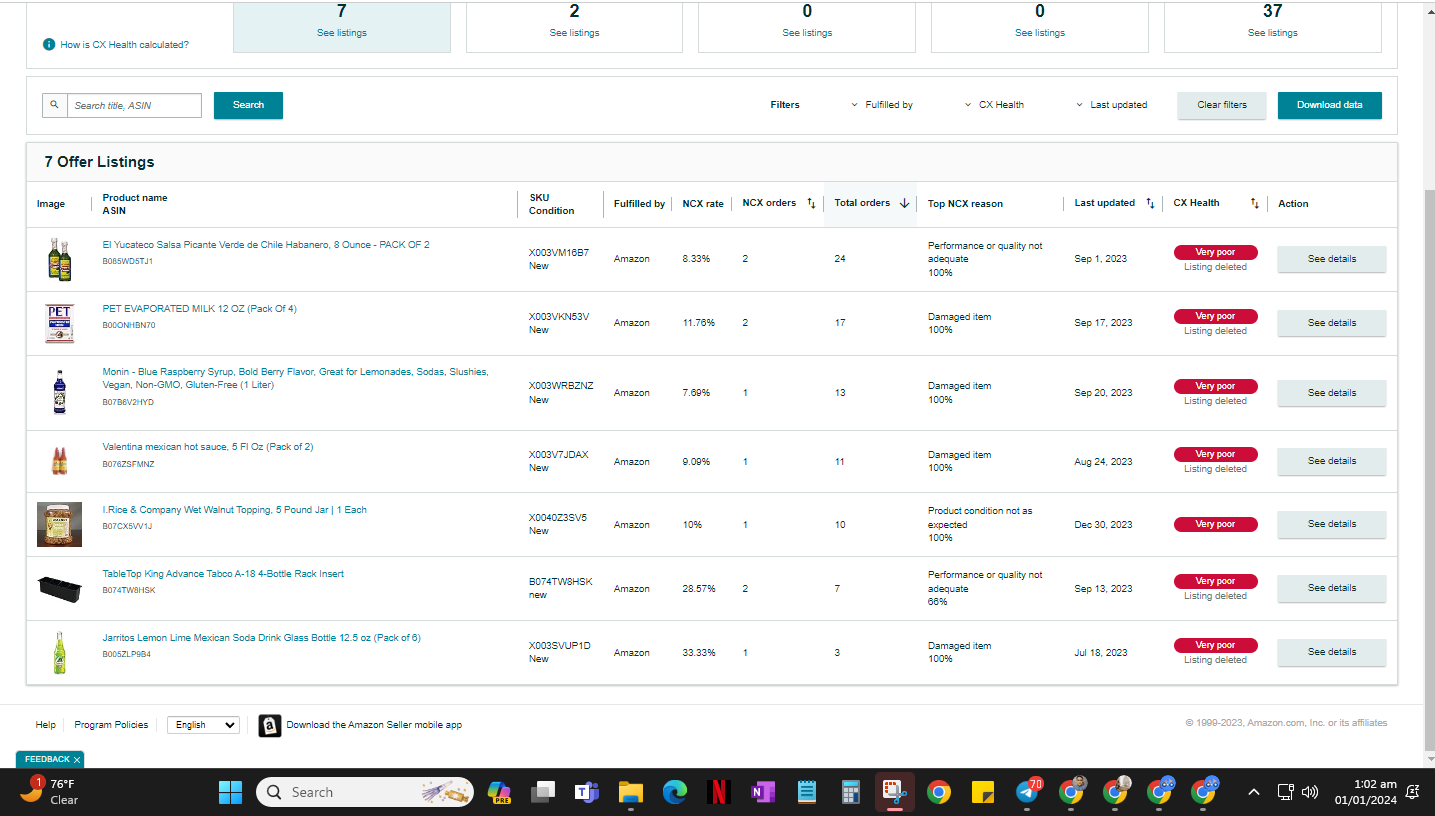The height and width of the screenshot is (816, 1435).
Task: Click the title or ASIN search field
Action: (x=134, y=105)
